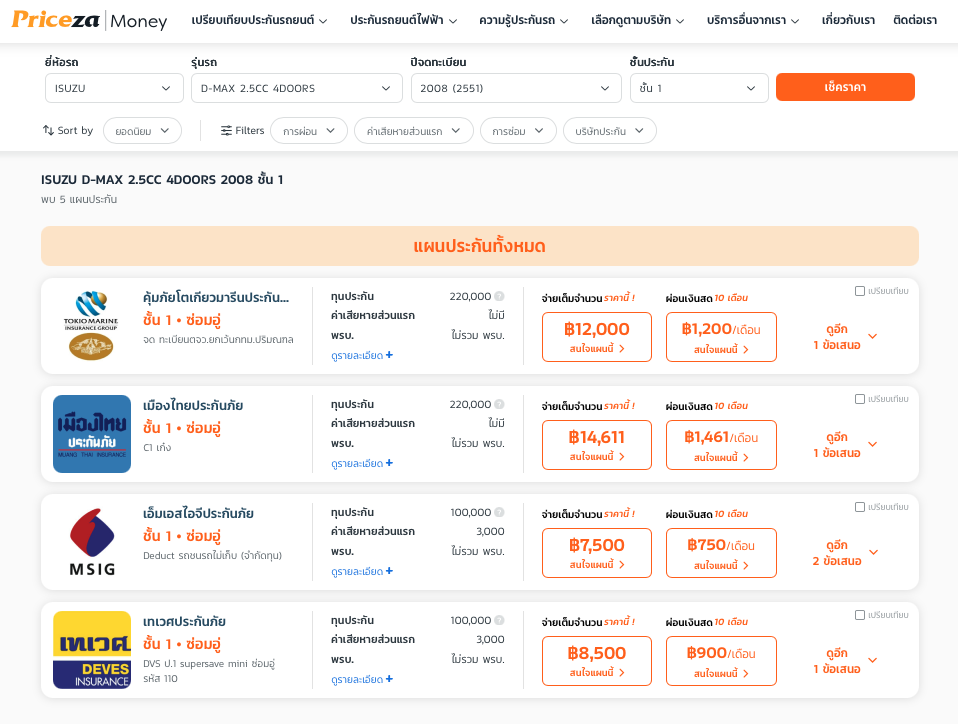Screen dimensions: 958x724
Task: Show info for 220,000 Muang Thai sum insured
Action: (499, 404)
